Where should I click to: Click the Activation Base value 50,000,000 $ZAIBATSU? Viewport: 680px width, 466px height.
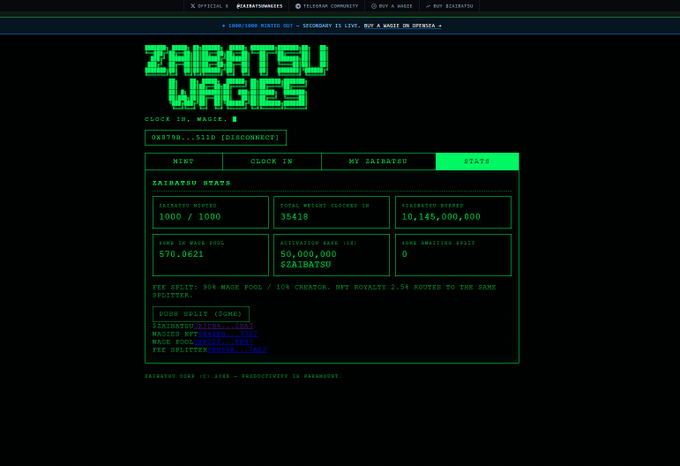[x=308, y=259]
